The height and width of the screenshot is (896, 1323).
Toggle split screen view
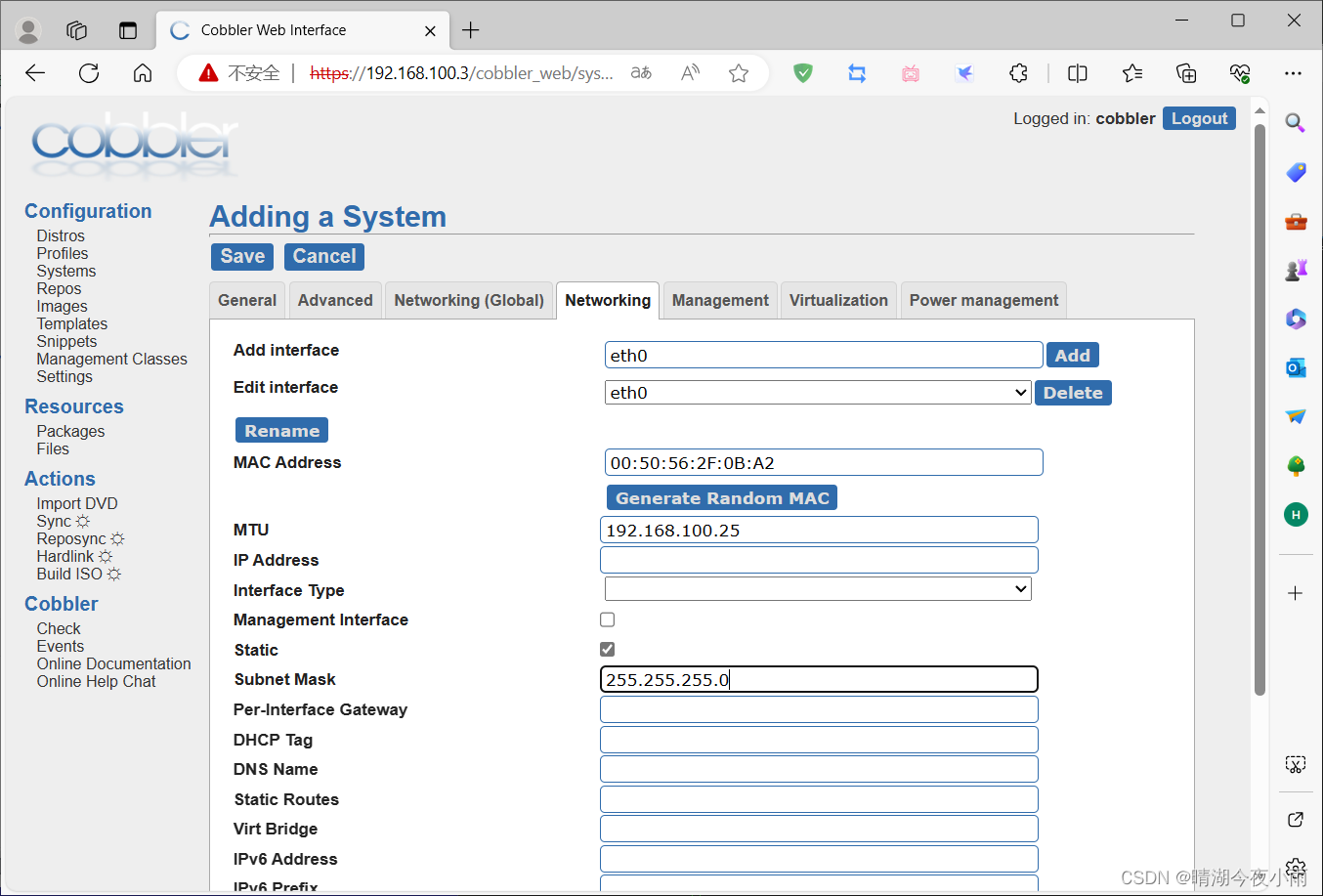1078,73
